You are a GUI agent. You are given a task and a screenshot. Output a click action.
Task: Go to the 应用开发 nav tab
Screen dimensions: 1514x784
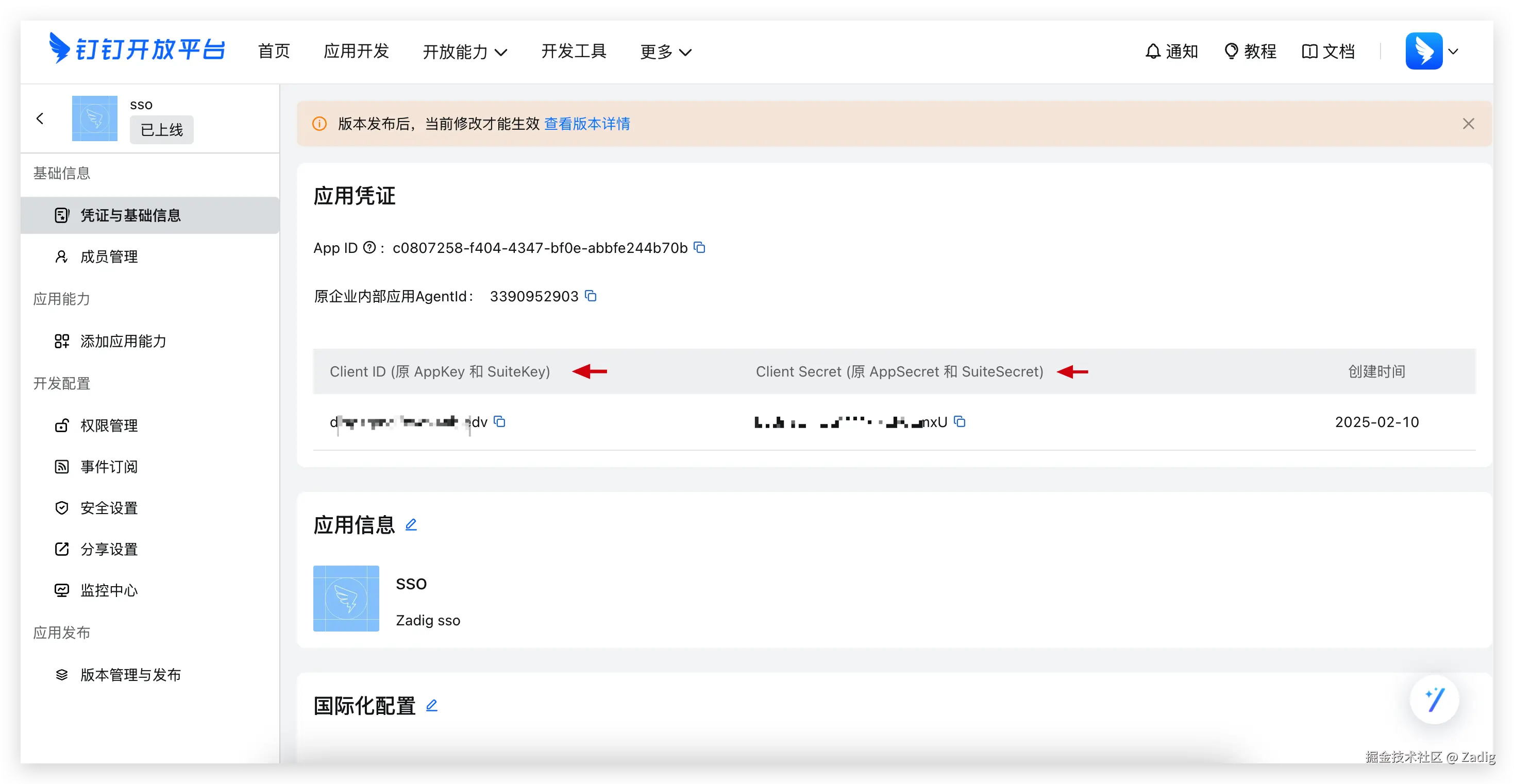point(356,51)
